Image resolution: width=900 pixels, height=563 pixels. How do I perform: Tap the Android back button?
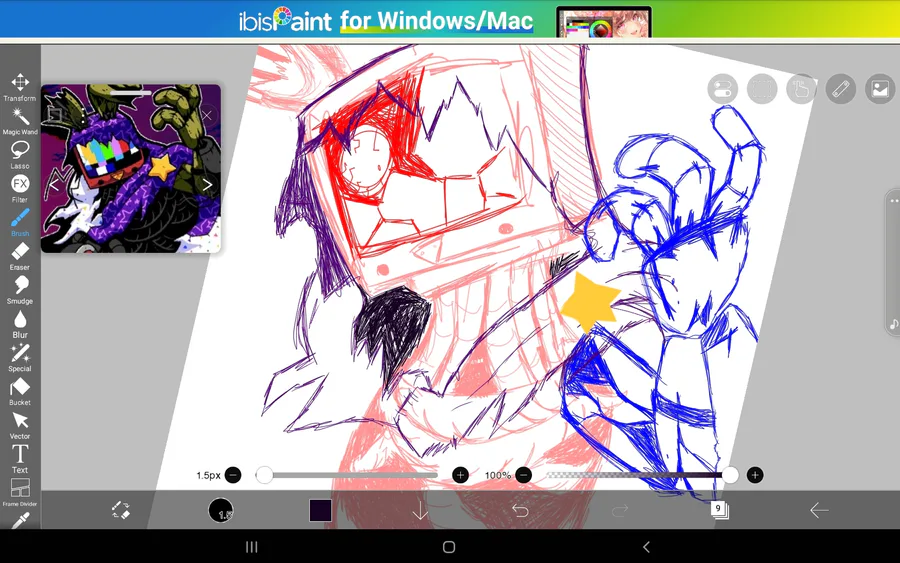click(x=646, y=547)
